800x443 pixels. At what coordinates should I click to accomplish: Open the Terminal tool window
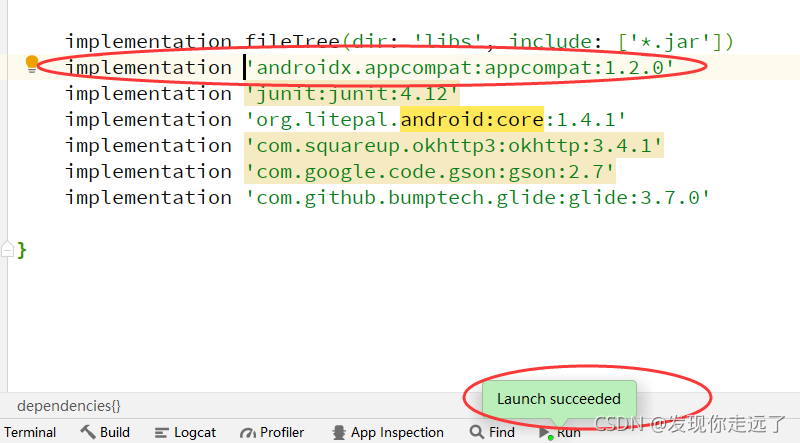tap(30, 432)
